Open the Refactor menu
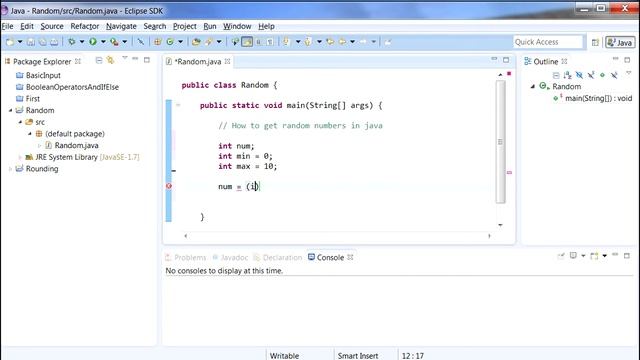Screen dimensions: 640x360 coord(84,26)
